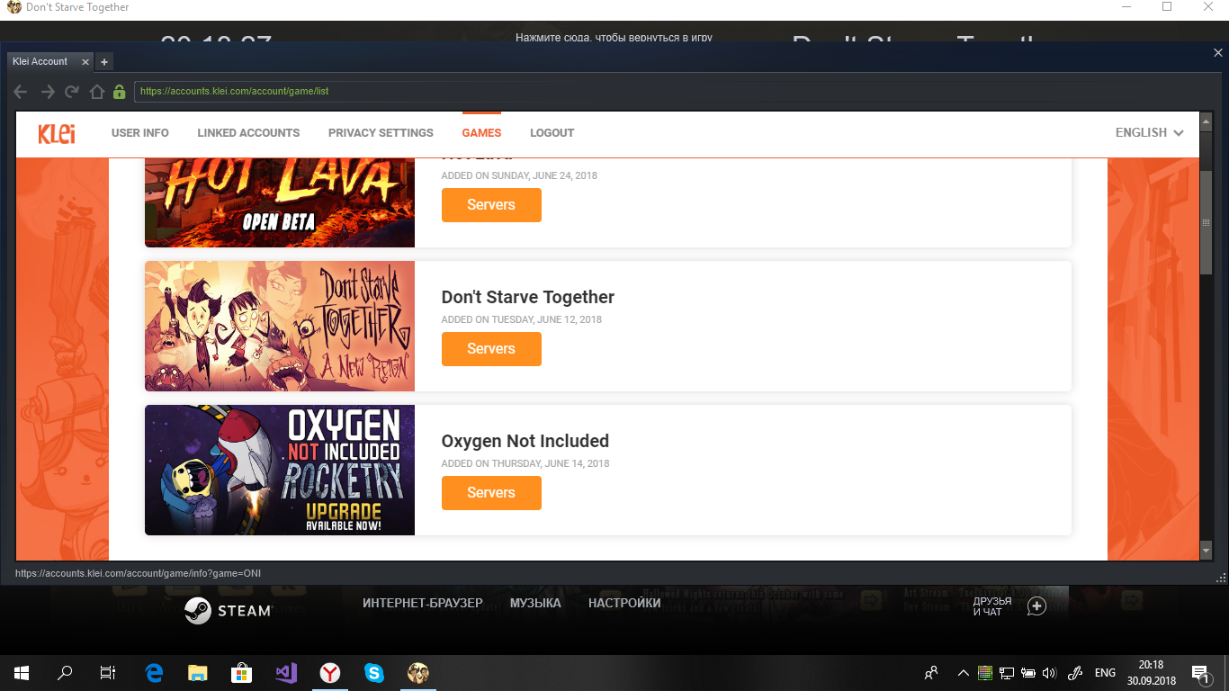1229x691 pixels.
Task: Click the green SSL padlock icon
Action: coord(119,92)
